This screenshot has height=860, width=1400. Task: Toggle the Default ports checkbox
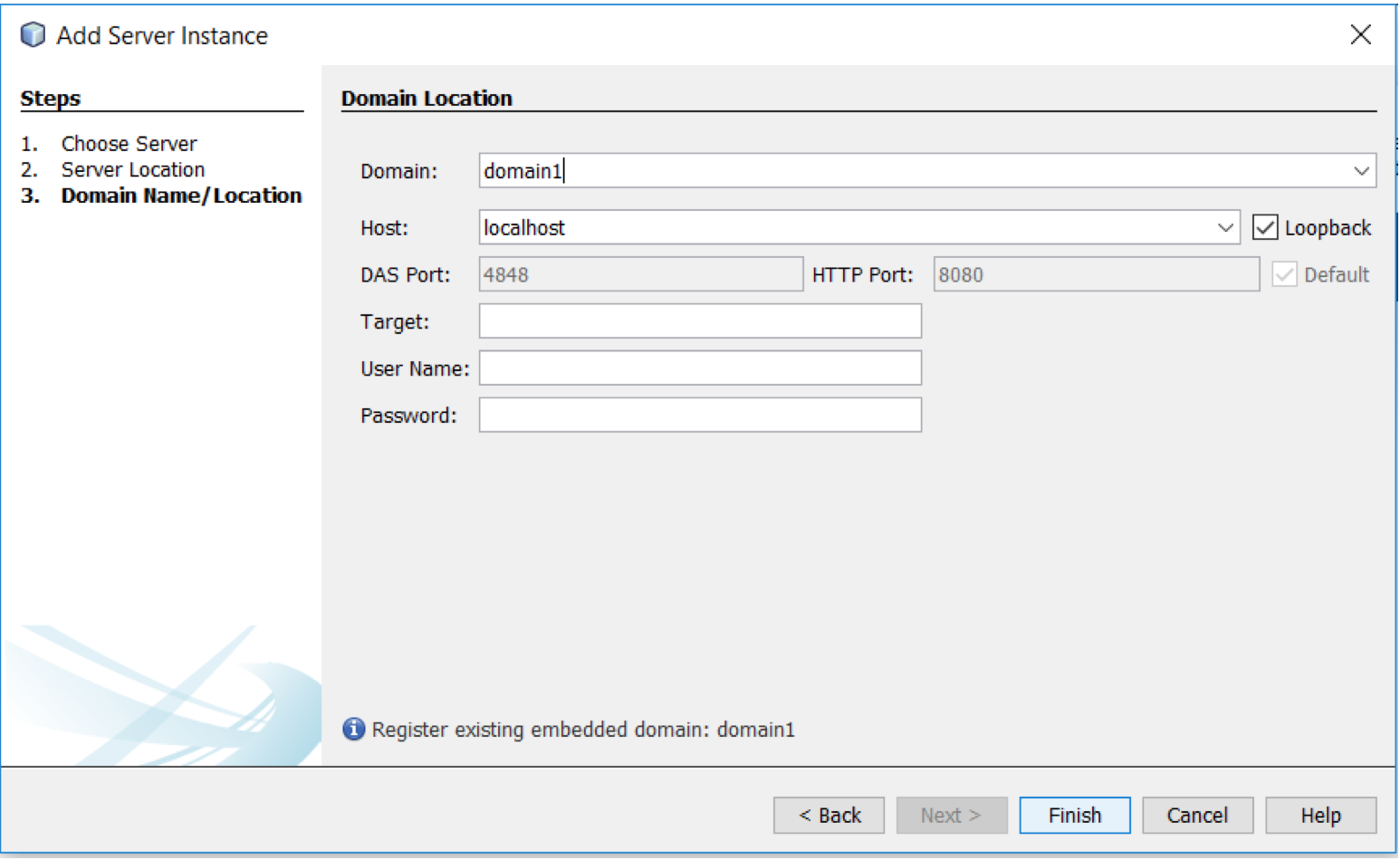click(1284, 275)
